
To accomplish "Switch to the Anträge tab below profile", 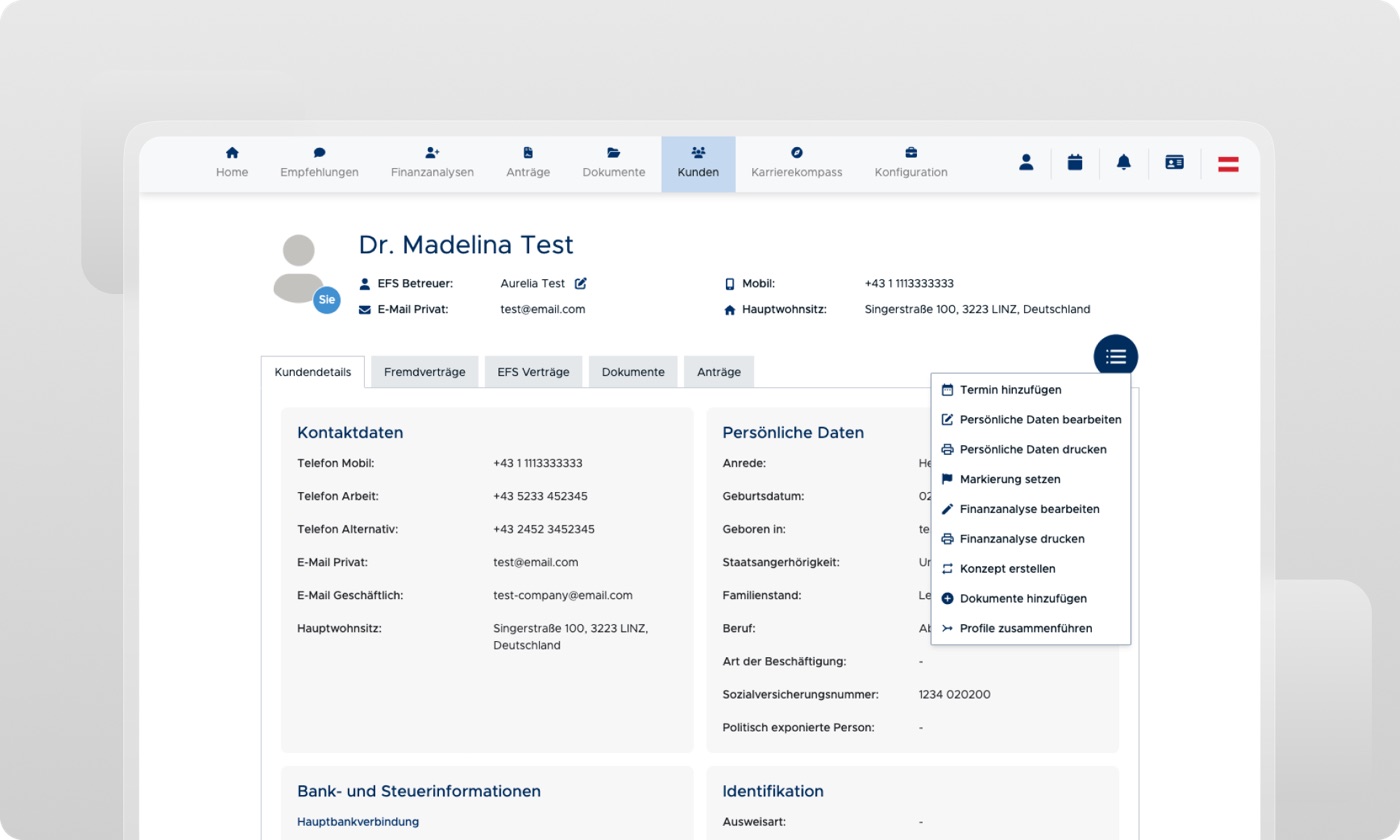I will click(719, 372).
